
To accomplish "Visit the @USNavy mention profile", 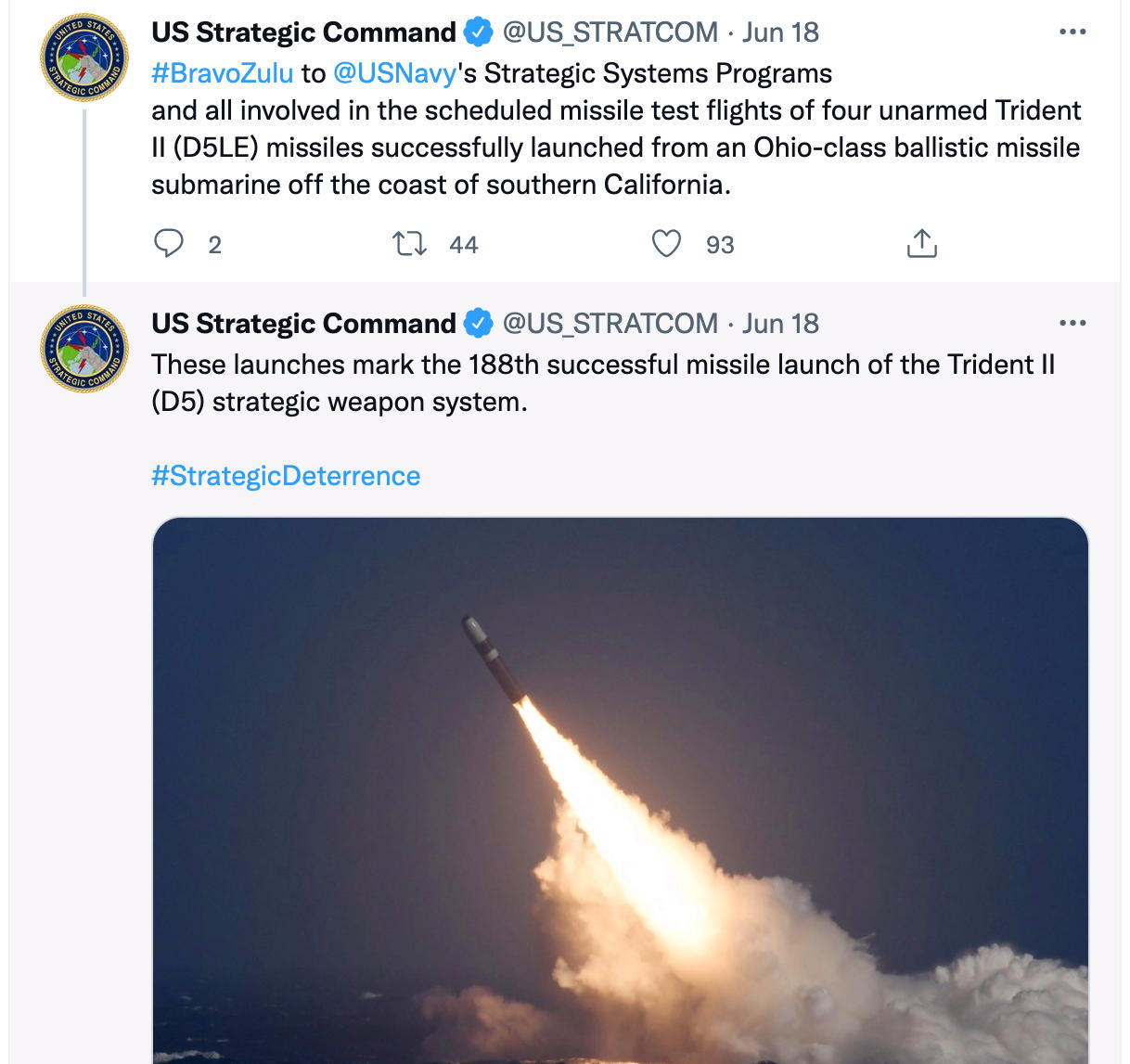I will tap(394, 73).
